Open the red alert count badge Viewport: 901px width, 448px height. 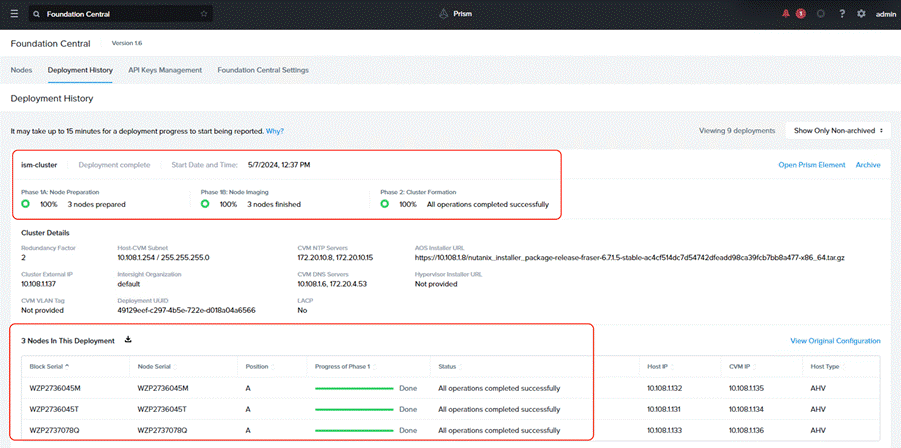[x=800, y=14]
